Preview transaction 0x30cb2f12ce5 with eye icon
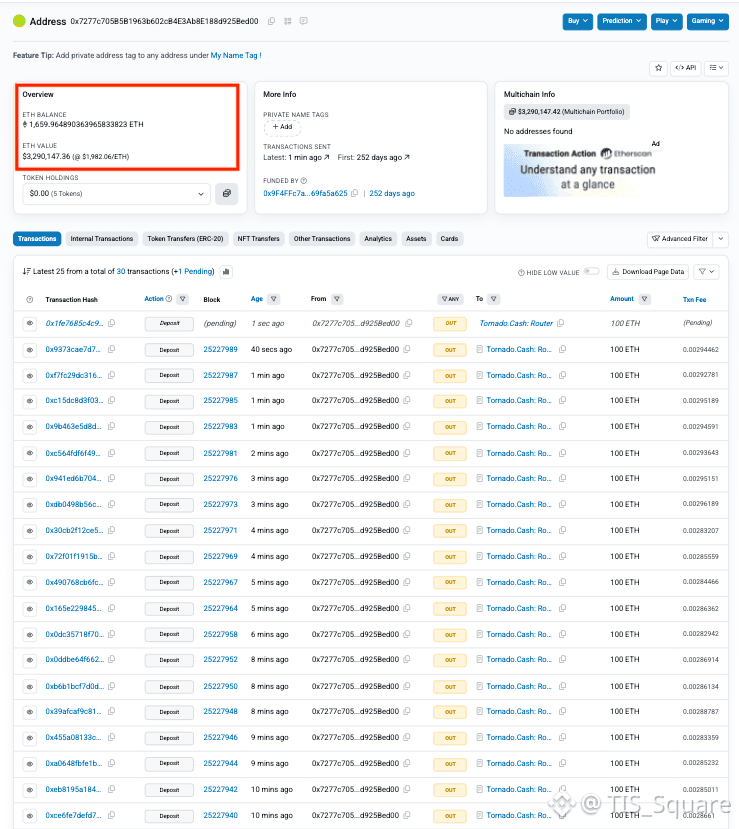 30,531
